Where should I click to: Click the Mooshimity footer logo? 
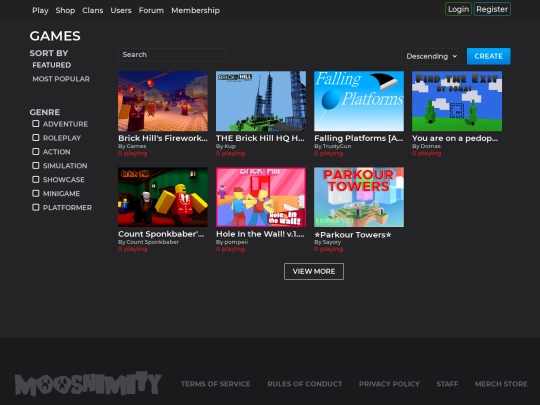[x=88, y=383]
